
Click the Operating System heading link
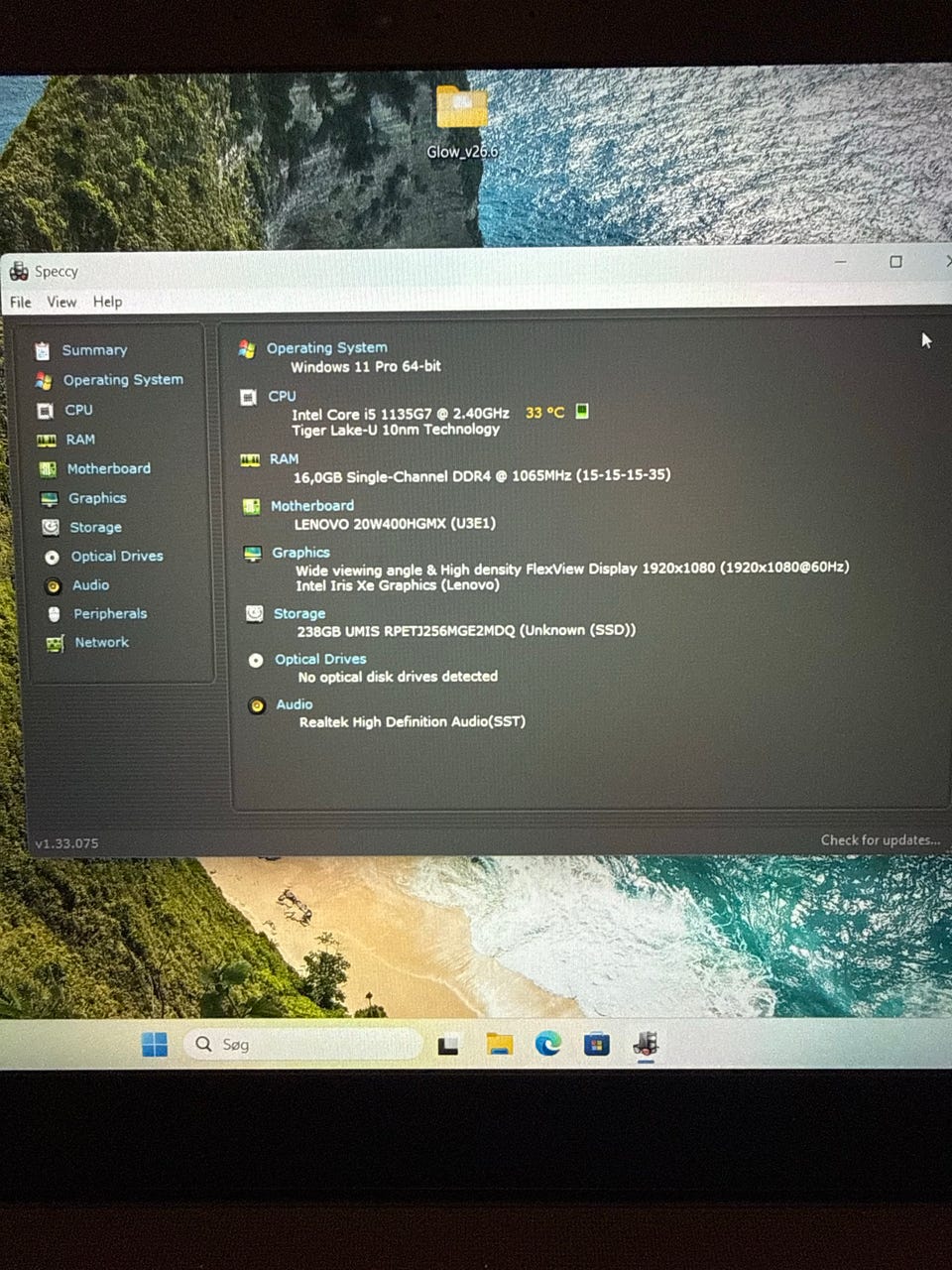click(326, 348)
